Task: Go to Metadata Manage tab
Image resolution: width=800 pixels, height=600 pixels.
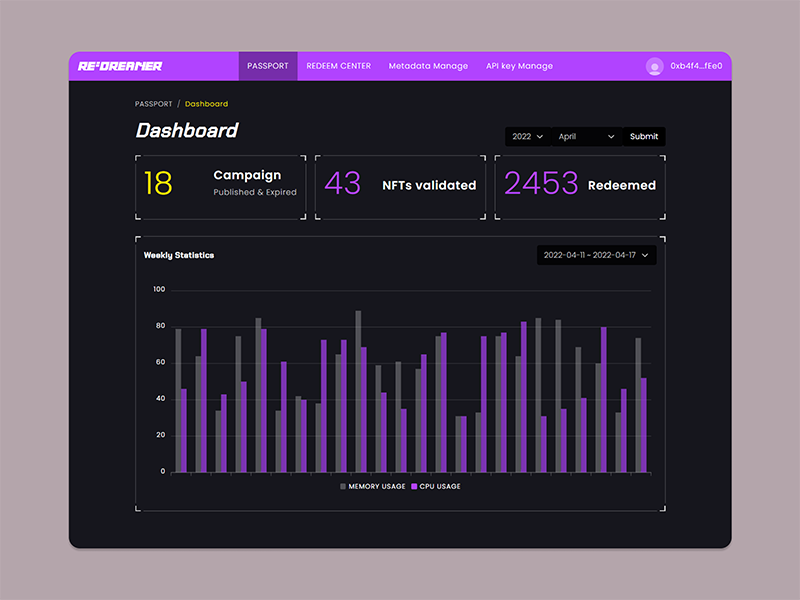Action: (428, 66)
